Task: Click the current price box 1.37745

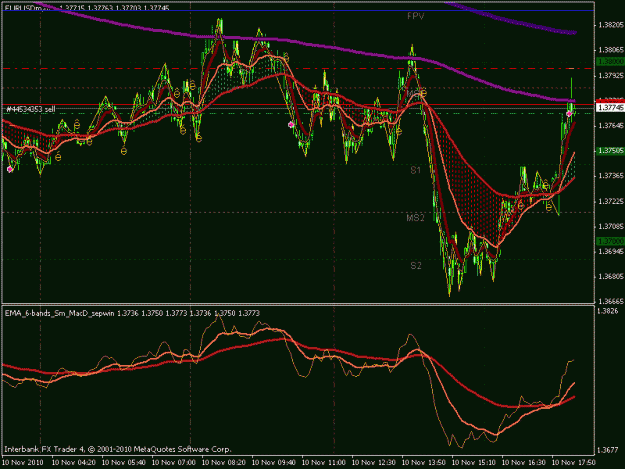Action: click(x=610, y=108)
